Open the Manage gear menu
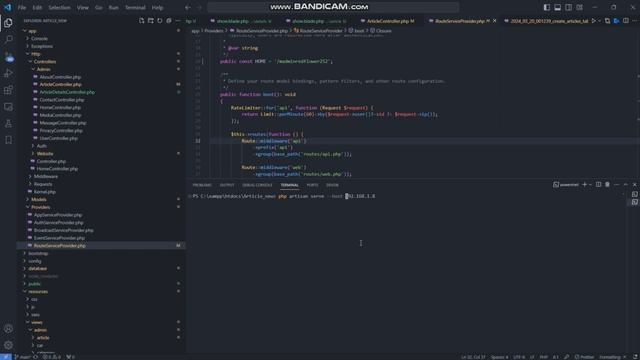The image size is (640, 360). (8, 345)
